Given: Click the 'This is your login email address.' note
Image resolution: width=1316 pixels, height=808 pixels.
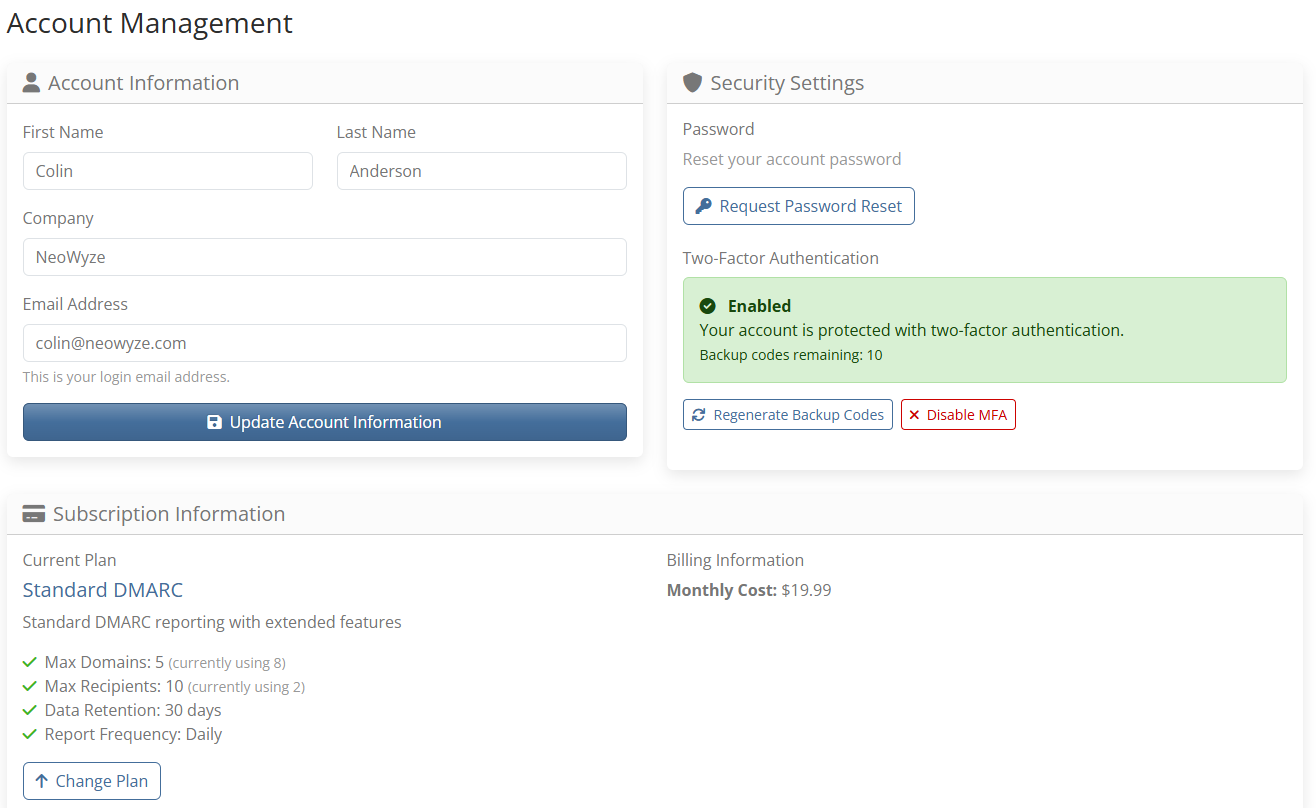Looking at the screenshot, I should pyautogui.click(x=126, y=377).
